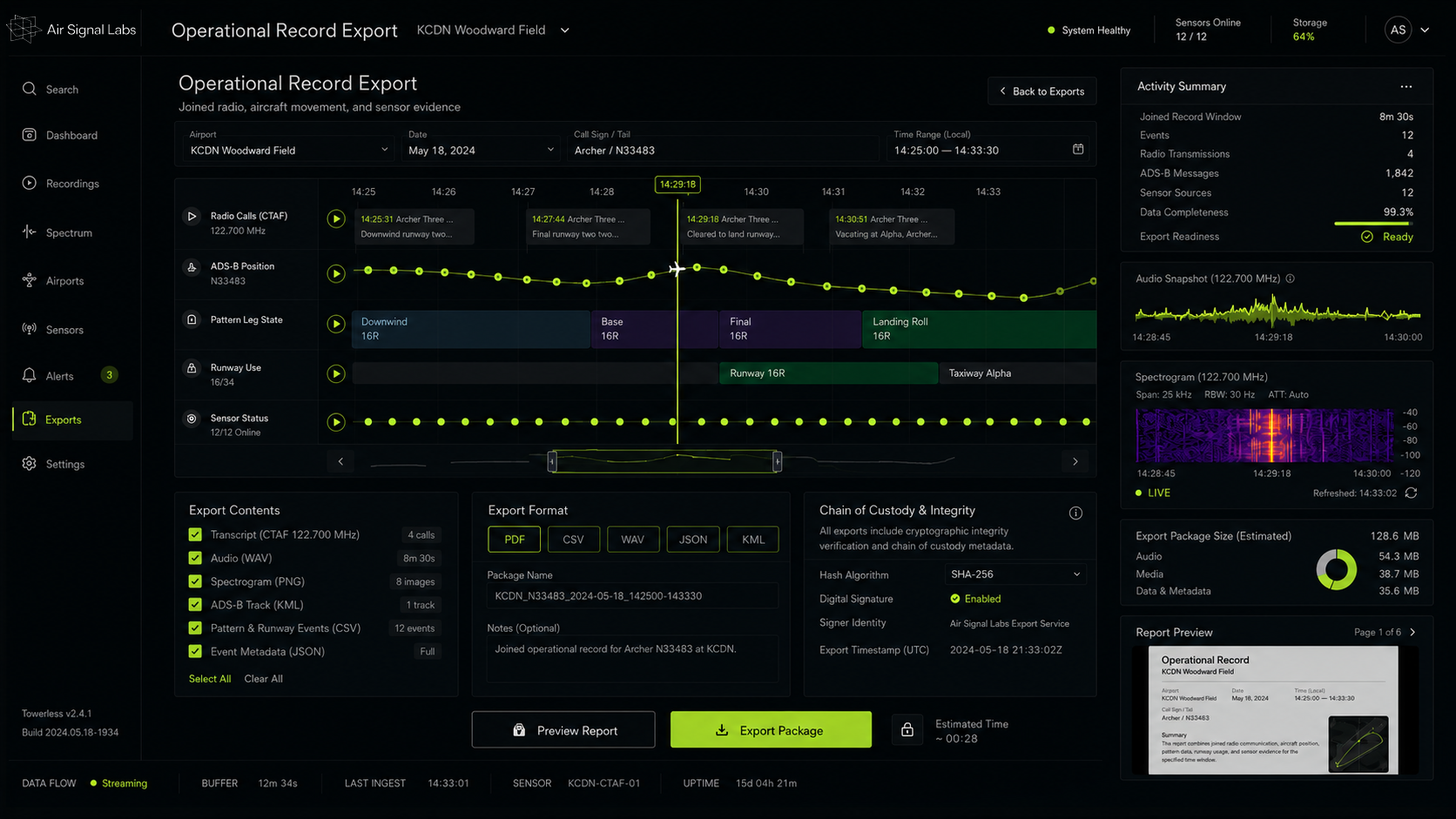1456x819 pixels.
Task: Expand the Date May 18, 2024 dropdown
Action: pyautogui.click(x=481, y=150)
